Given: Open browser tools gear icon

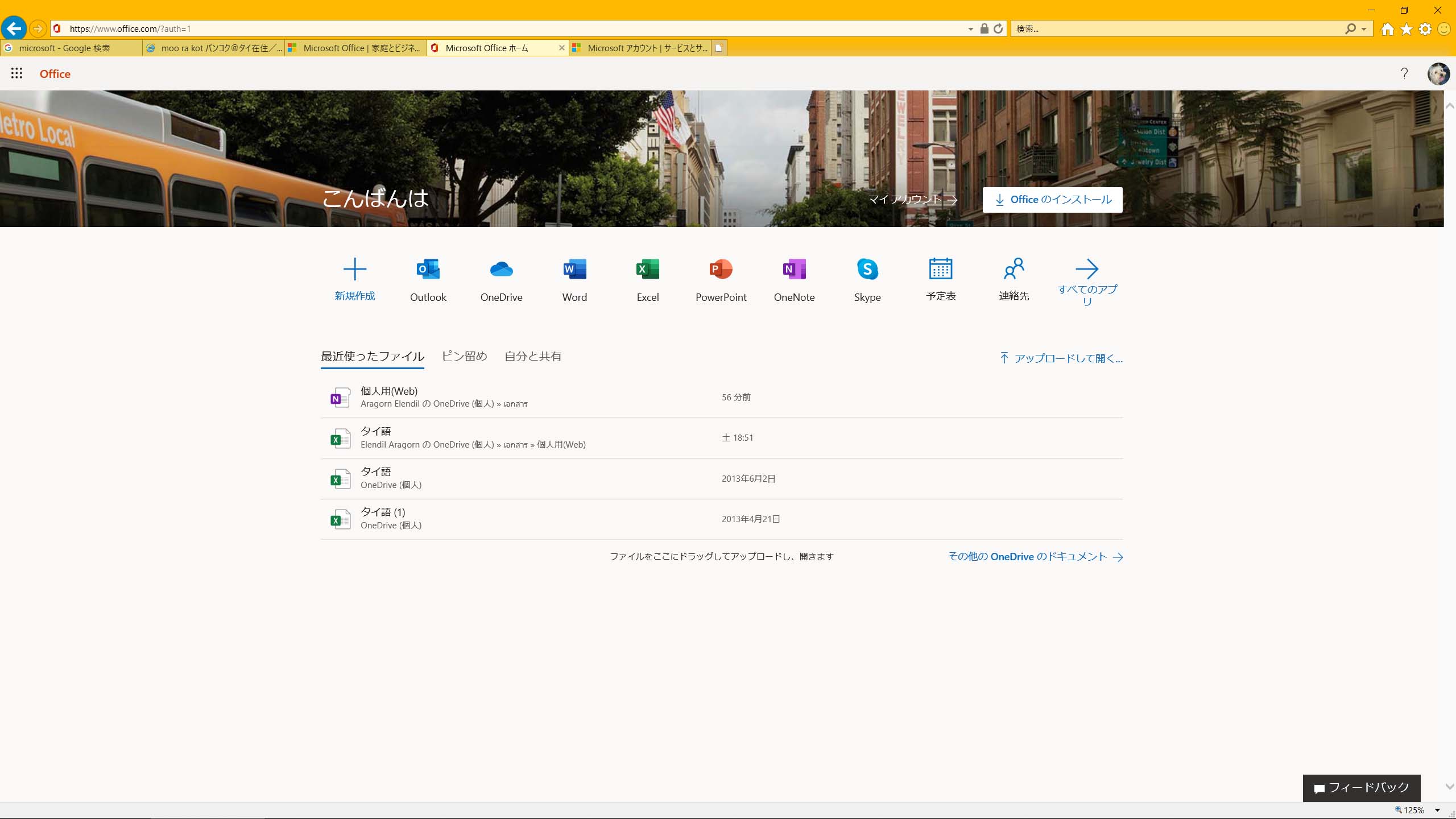Looking at the screenshot, I should pos(1425,28).
